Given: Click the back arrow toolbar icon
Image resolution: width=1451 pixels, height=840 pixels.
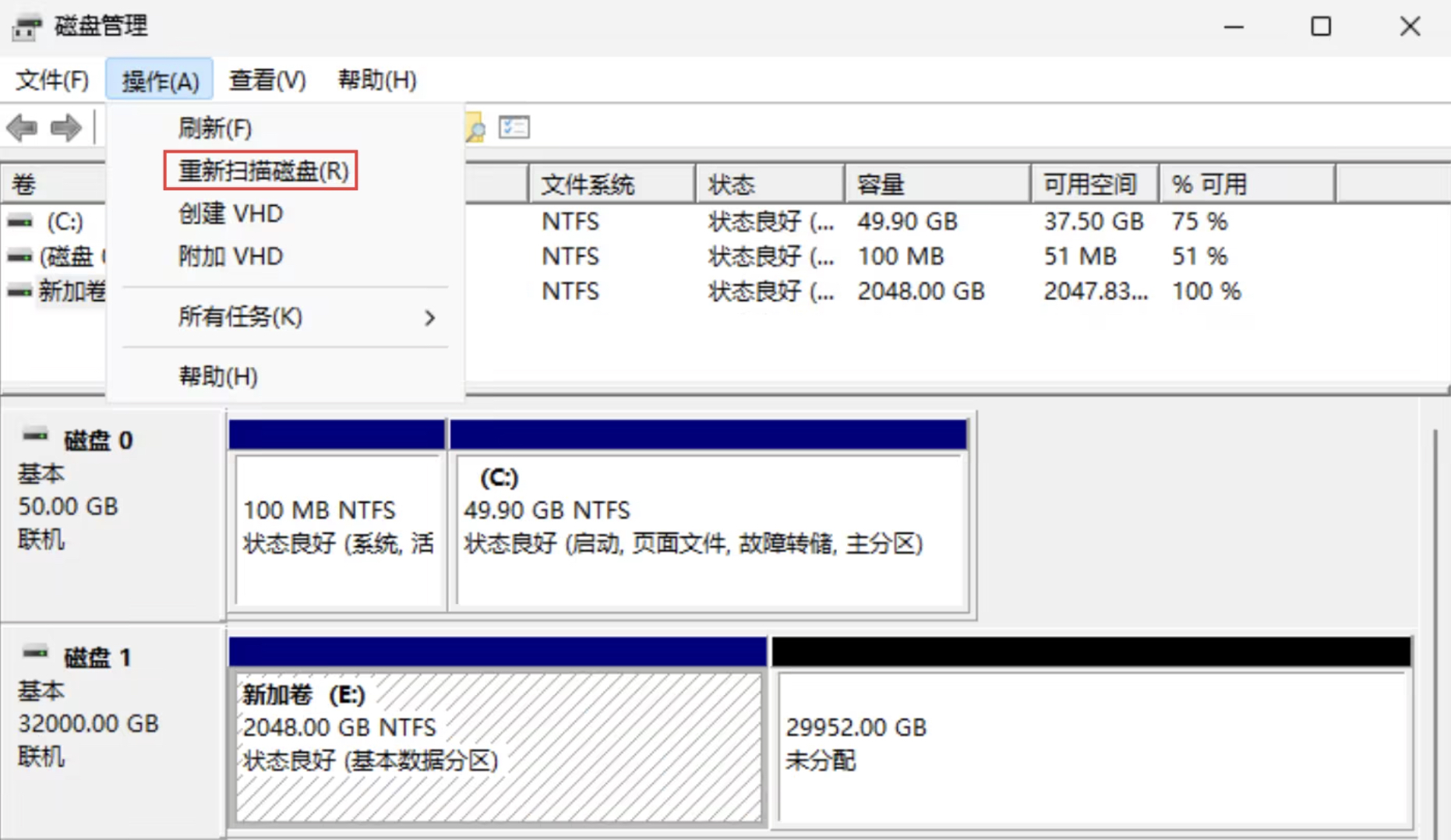Looking at the screenshot, I should 22,127.
